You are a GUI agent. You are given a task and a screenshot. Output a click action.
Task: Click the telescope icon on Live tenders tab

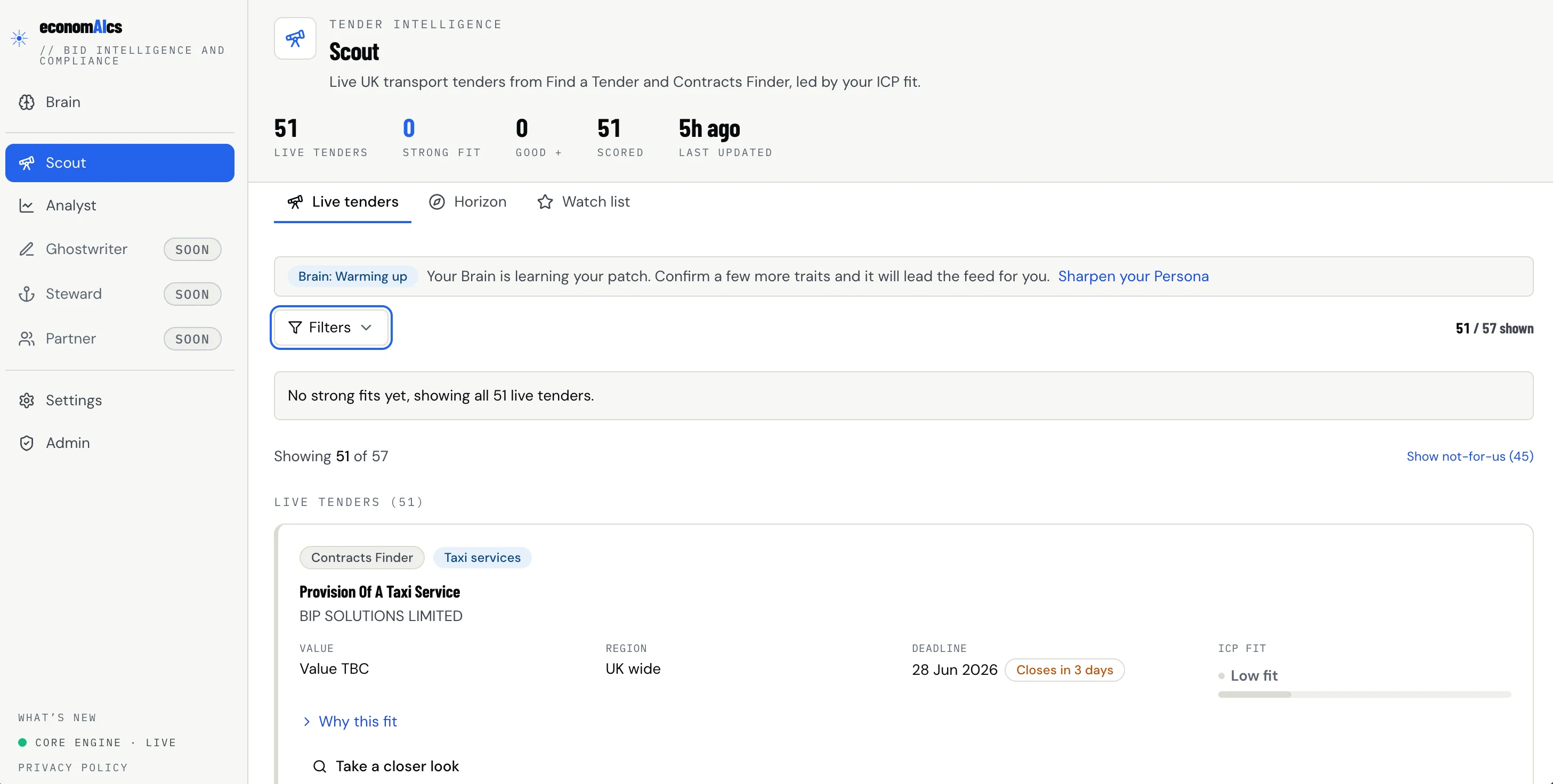[x=295, y=202]
